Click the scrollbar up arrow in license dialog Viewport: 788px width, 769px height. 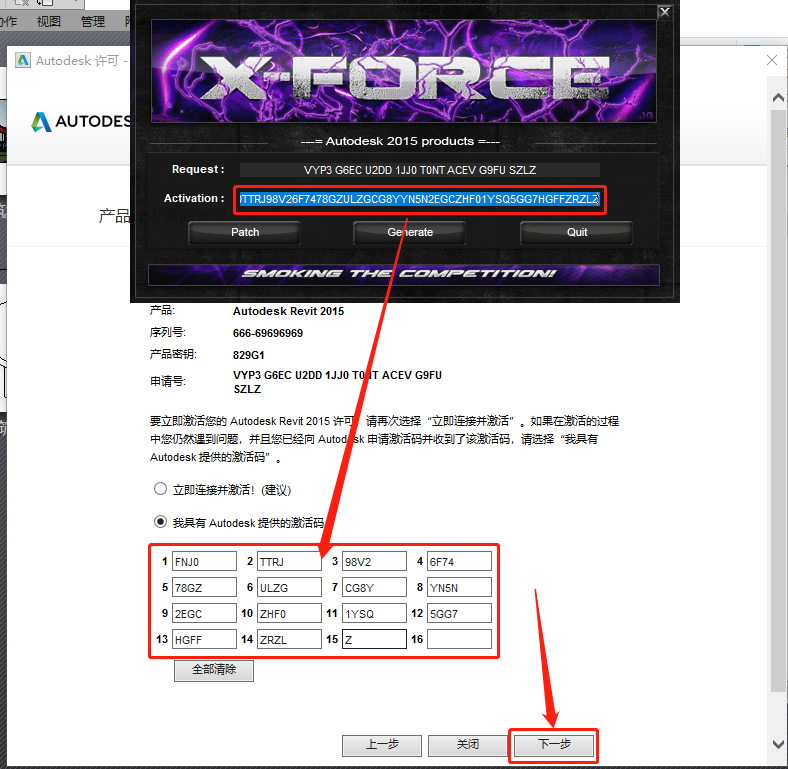pos(778,98)
